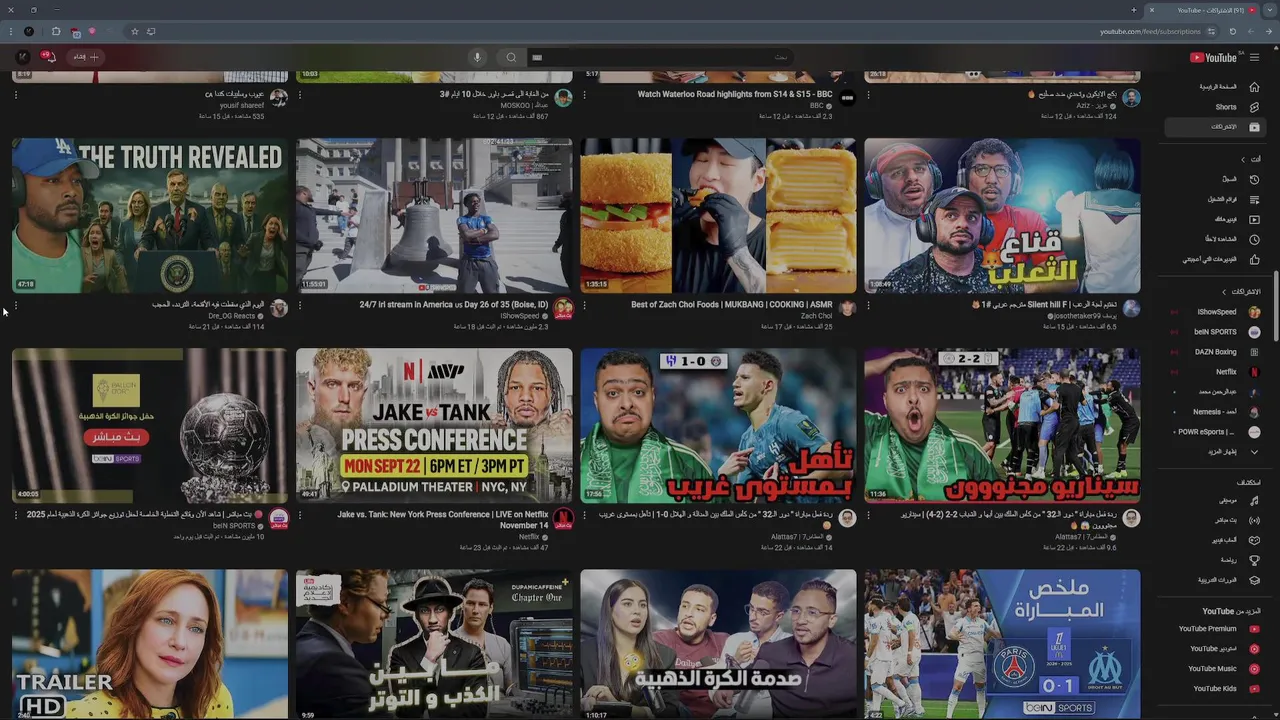This screenshot has width=1280, height=720.
Task: Open the History sidebar item
Action: [1216, 179]
